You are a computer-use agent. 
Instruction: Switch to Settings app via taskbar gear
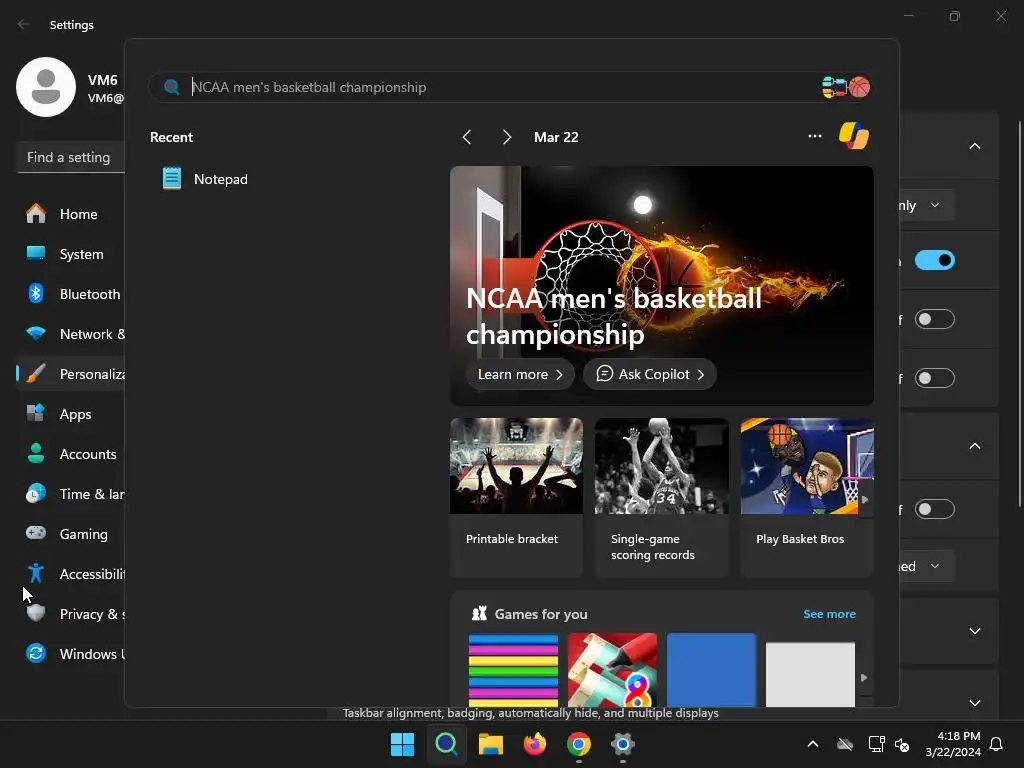623,744
